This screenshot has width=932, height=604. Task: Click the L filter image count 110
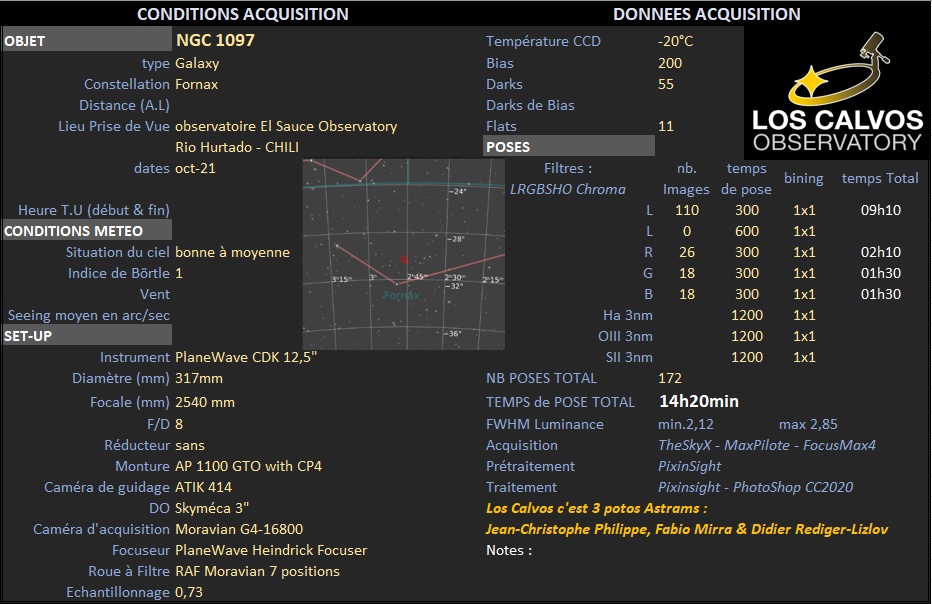point(687,210)
